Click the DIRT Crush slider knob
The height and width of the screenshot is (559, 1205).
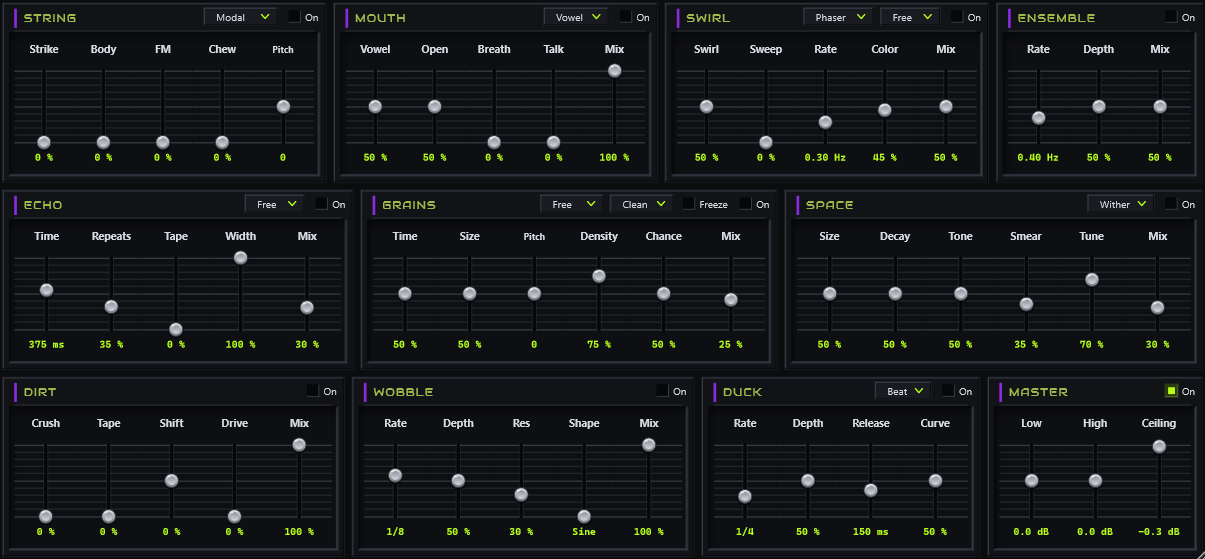tap(45, 516)
